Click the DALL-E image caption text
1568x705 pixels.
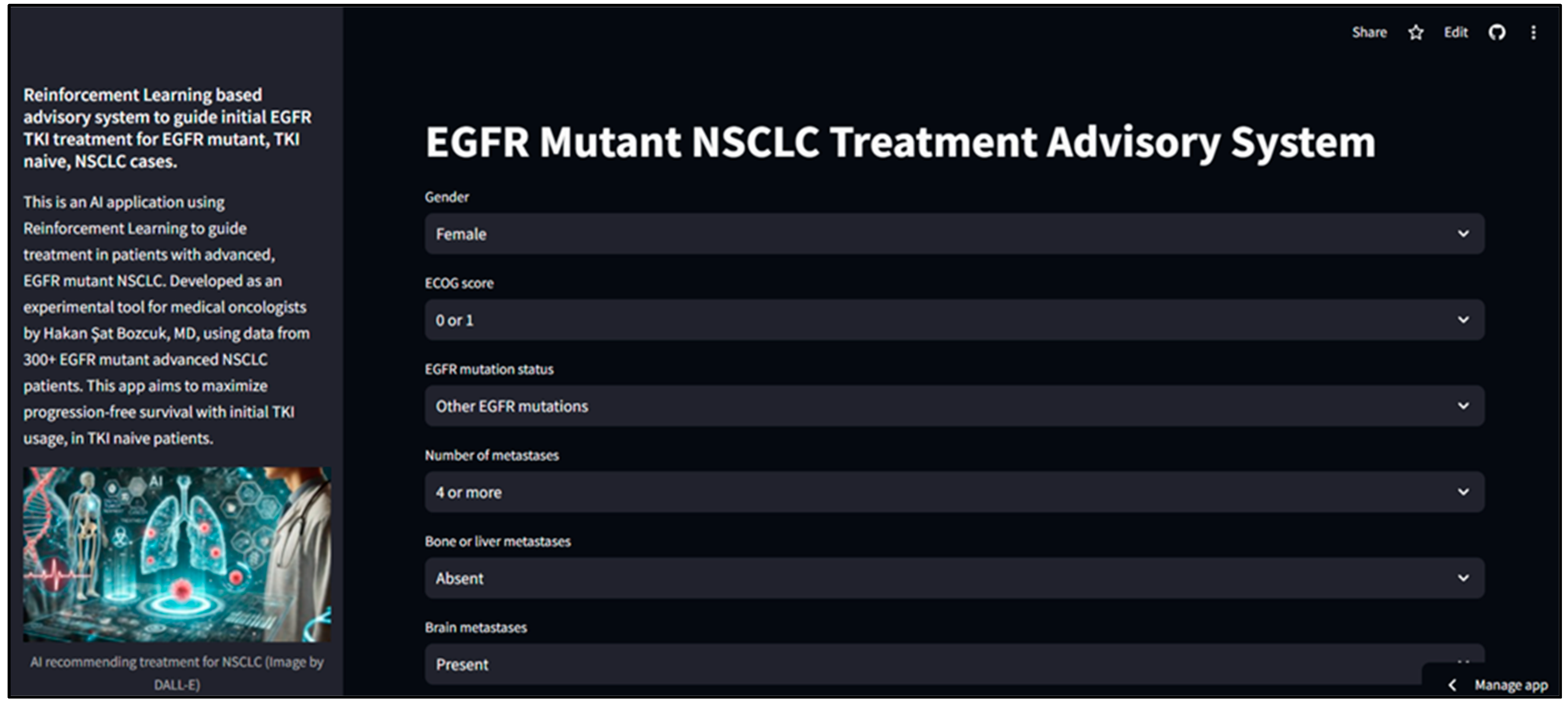tap(177, 673)
